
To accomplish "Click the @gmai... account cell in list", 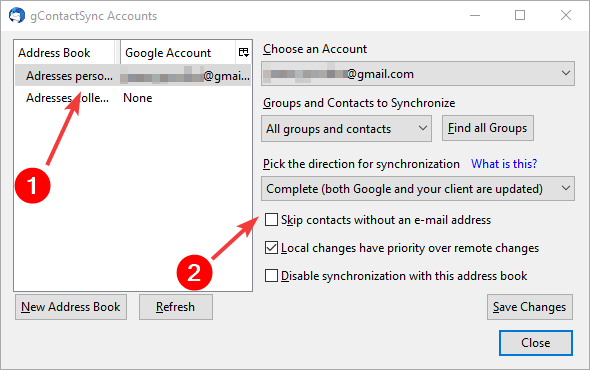I will coord(185,76).
